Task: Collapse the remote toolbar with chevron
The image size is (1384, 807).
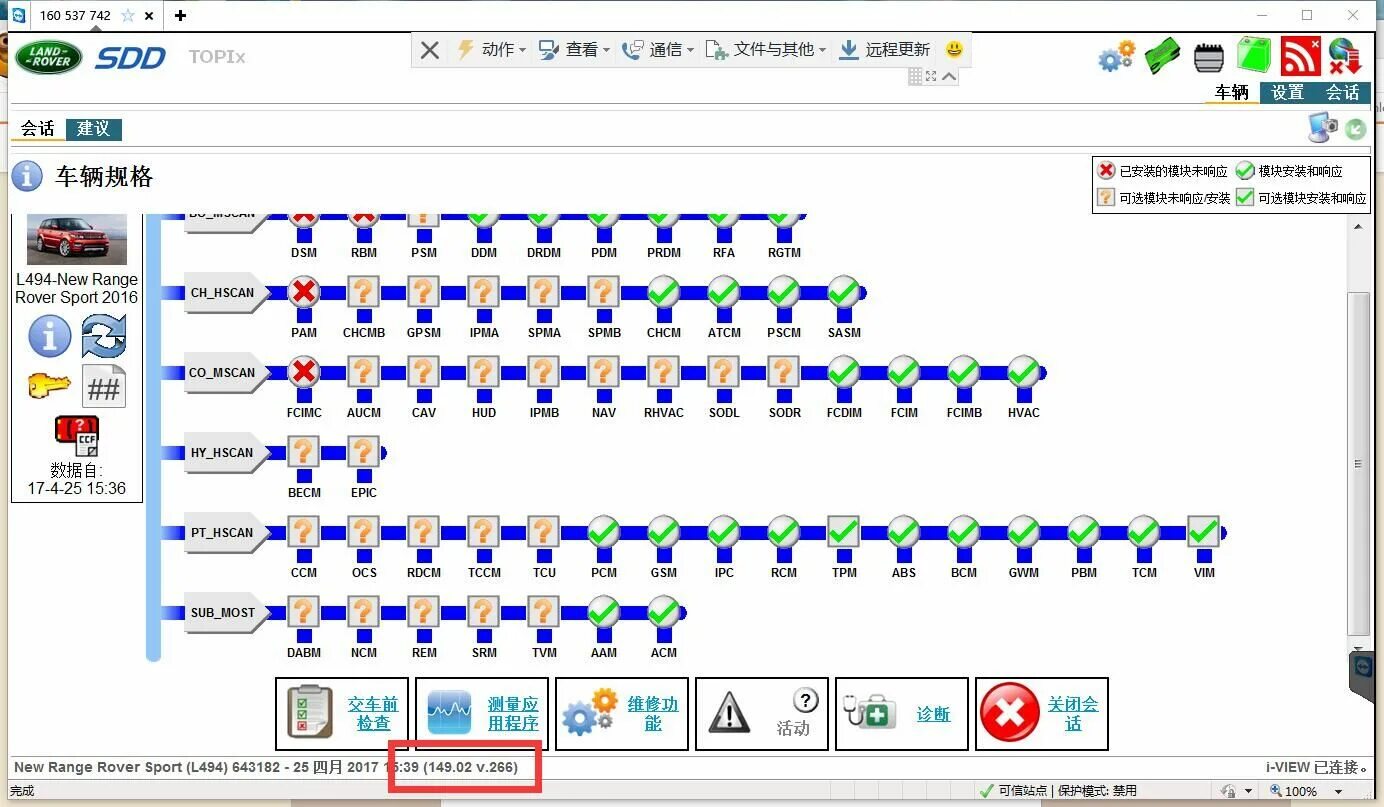Action: coord(950,77)
